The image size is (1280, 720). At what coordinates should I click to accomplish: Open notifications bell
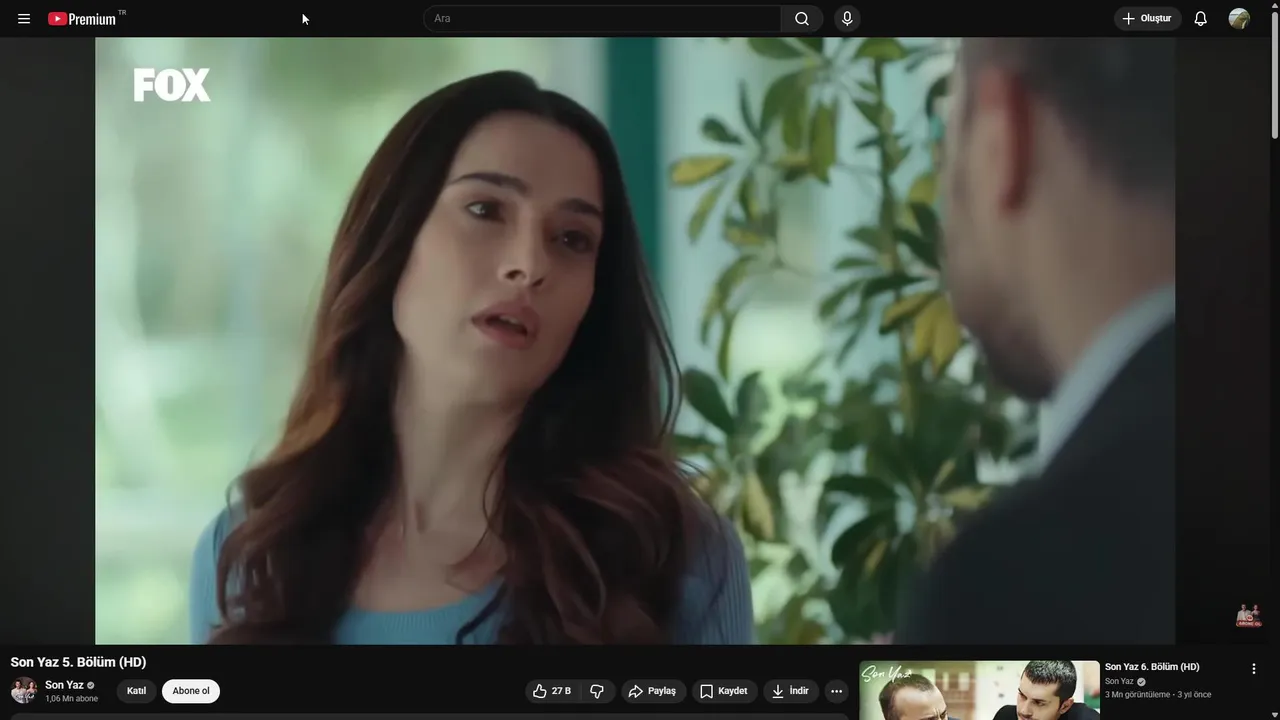tap(1201, 19)
